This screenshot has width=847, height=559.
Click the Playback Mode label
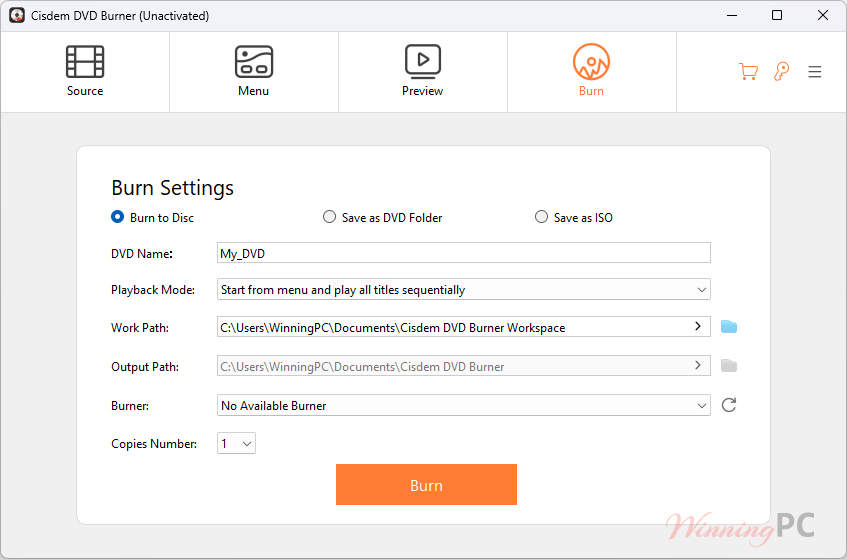(153, 290)
